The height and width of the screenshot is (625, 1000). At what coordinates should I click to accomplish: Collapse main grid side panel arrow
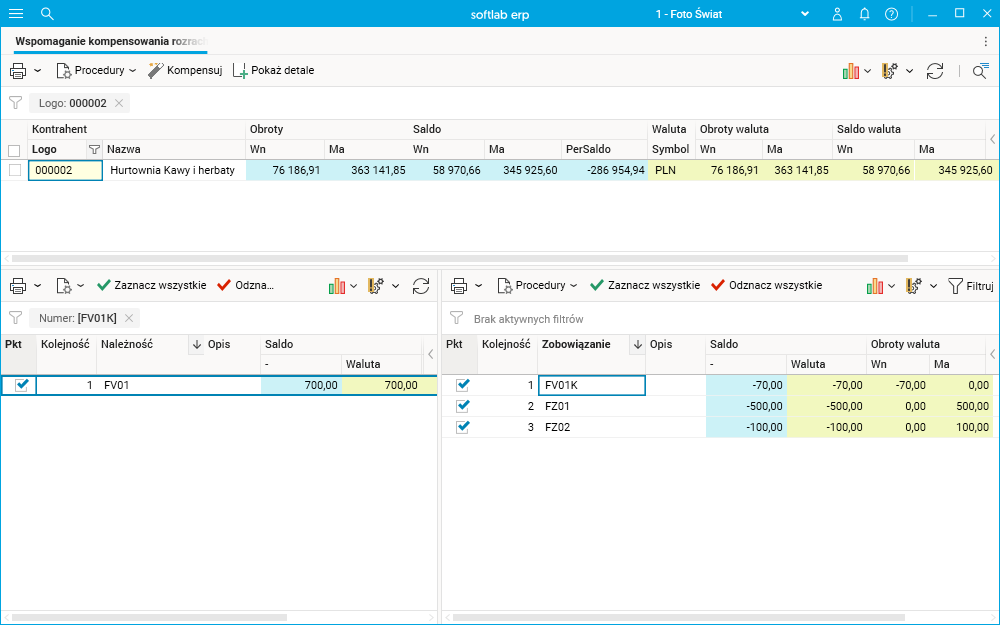click(x=992, y=139)
